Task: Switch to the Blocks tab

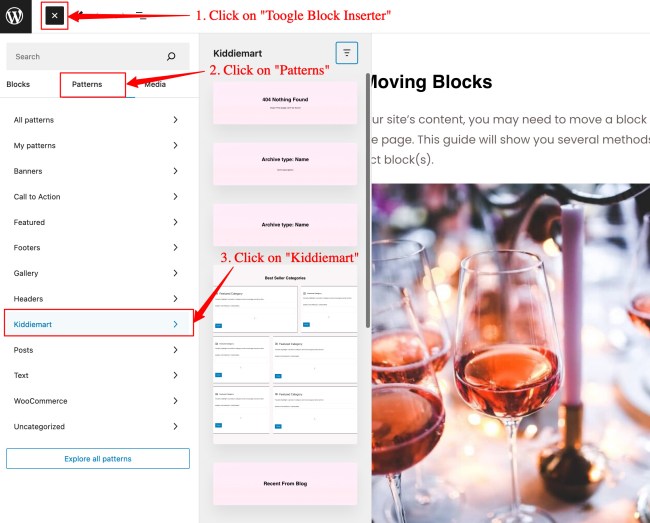Action: (x=18, y=84)
